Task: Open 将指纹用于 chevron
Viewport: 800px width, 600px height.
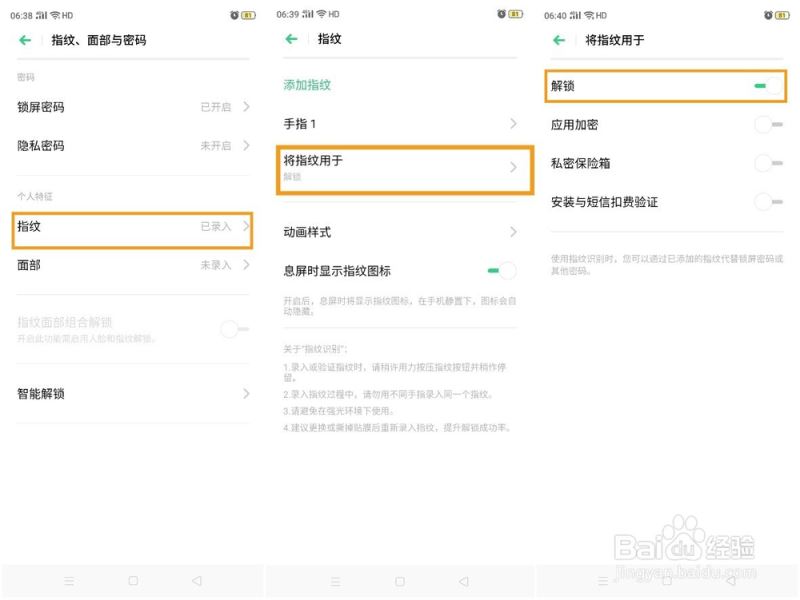Action: point(513,167)
